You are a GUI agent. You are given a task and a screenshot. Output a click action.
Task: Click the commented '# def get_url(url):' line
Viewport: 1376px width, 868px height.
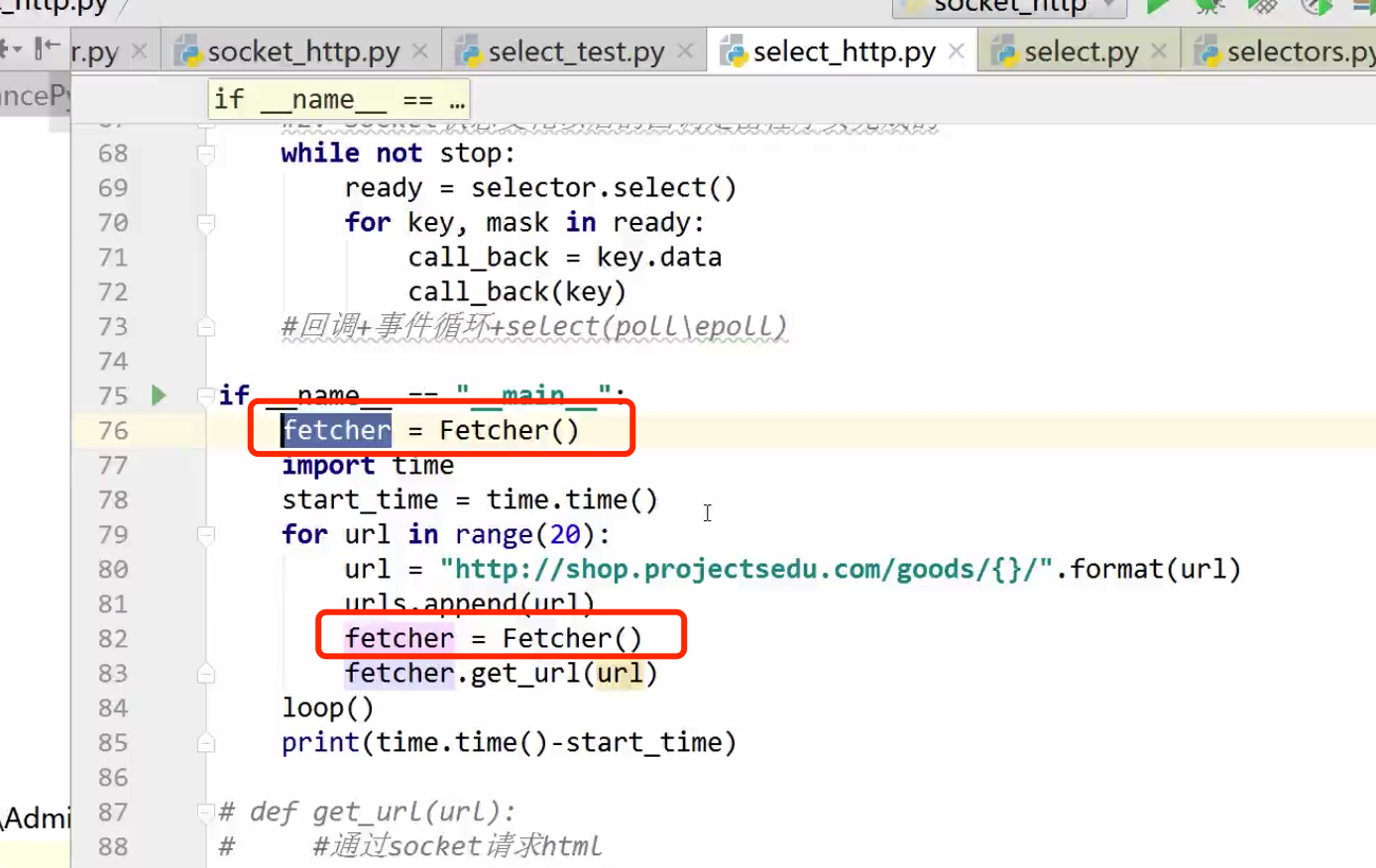(367, 813)
